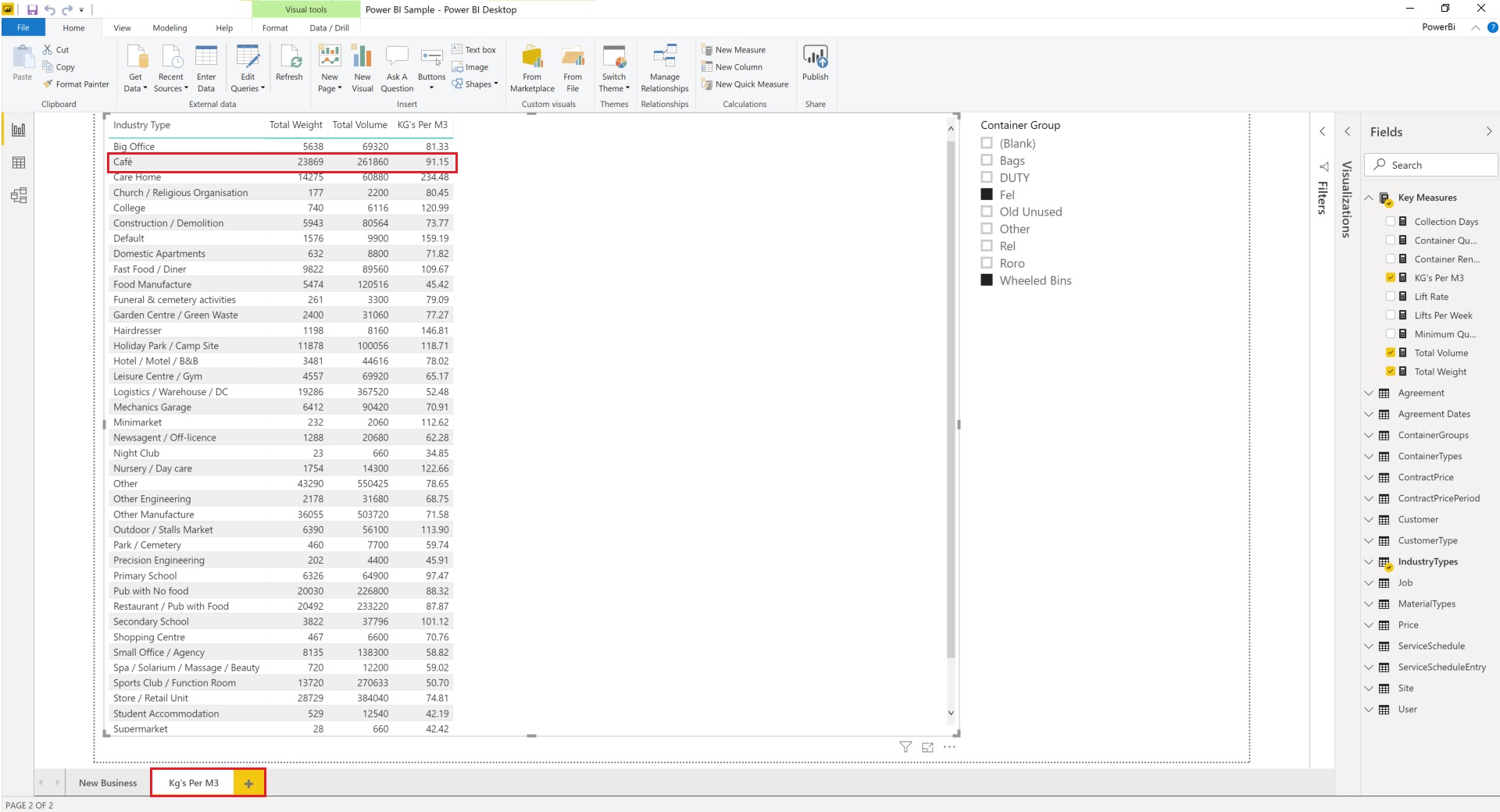The width and height of the screenshot is (1500, 812).
Task: Expand the Filters pane
Action: click(x=1322, y=131)
